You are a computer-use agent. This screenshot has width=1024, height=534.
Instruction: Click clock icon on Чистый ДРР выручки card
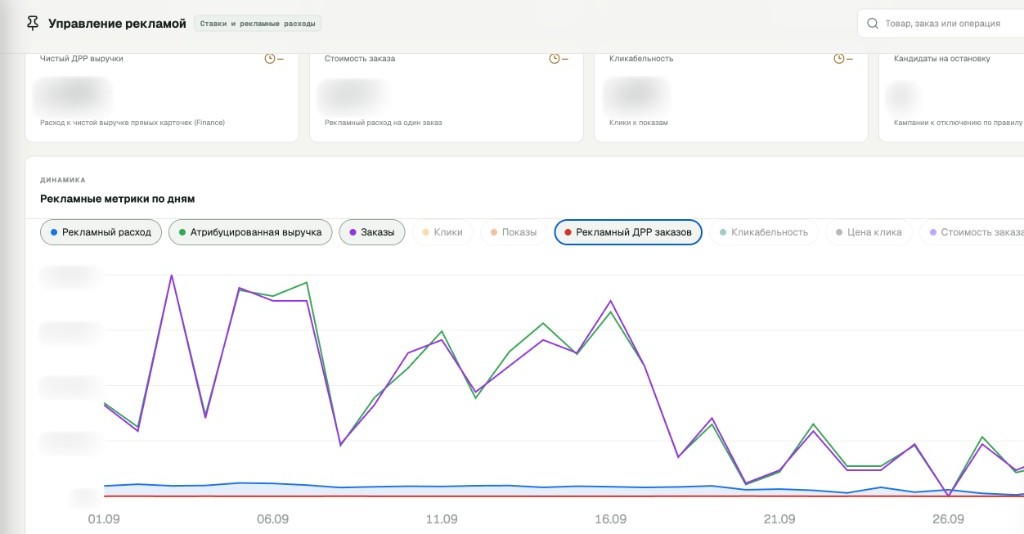270,59
